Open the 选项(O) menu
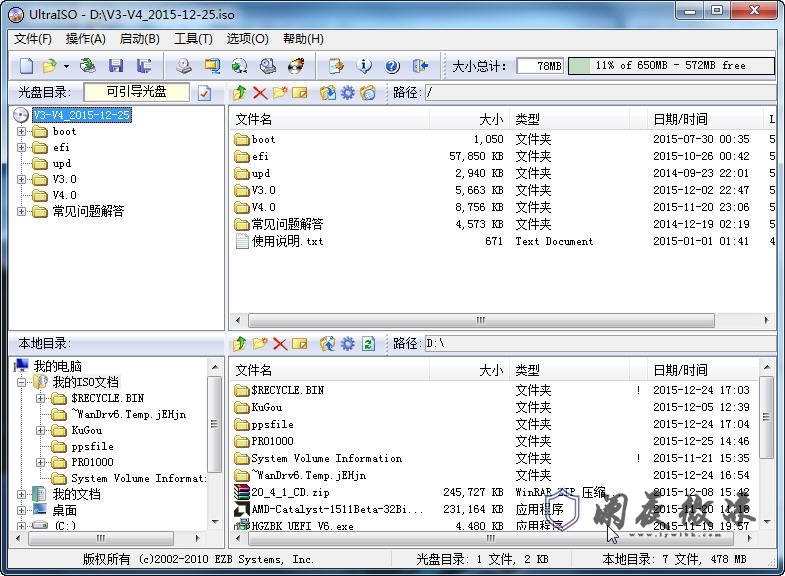785x576 pixels. click(x=247, y=39)
